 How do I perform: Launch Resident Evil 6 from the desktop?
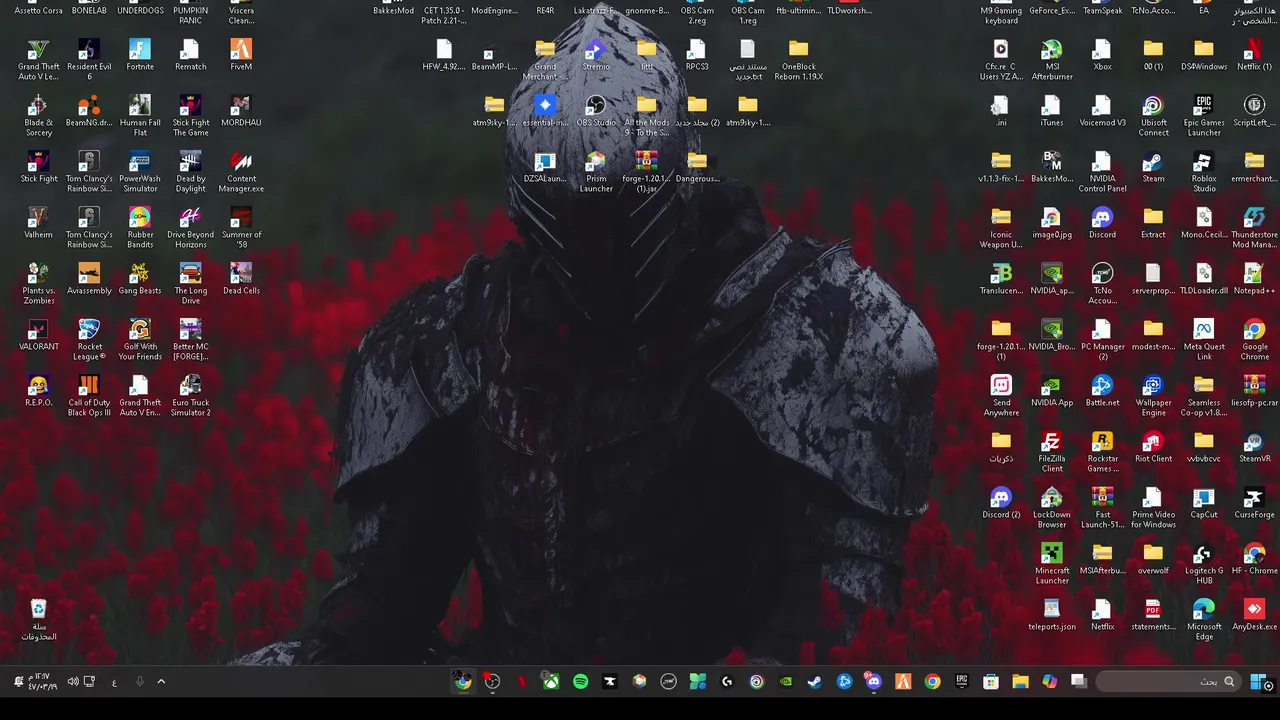pyautogui.click(x=89, y=60)
